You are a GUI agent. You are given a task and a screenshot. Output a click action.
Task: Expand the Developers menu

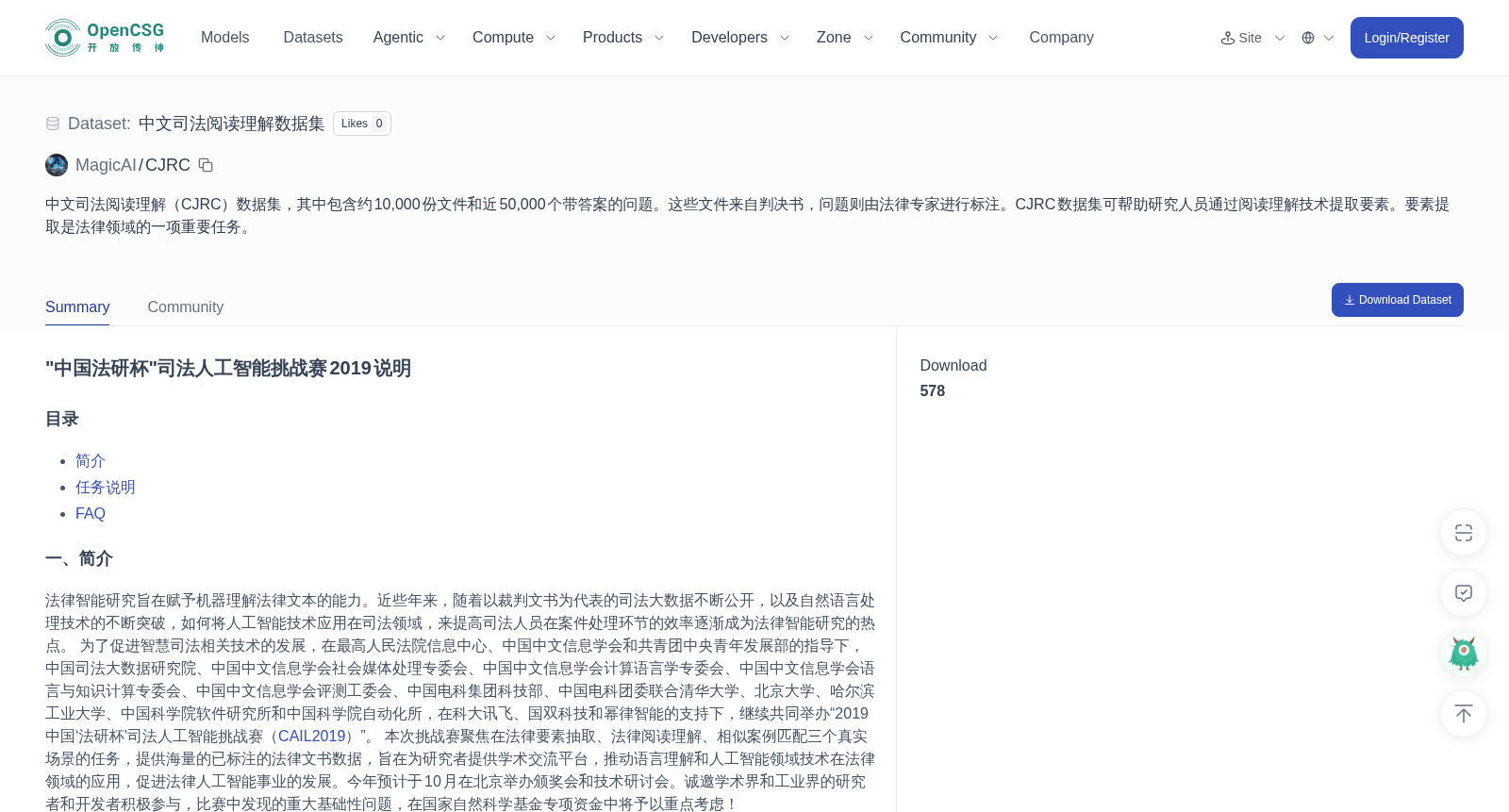coord(740,38)
